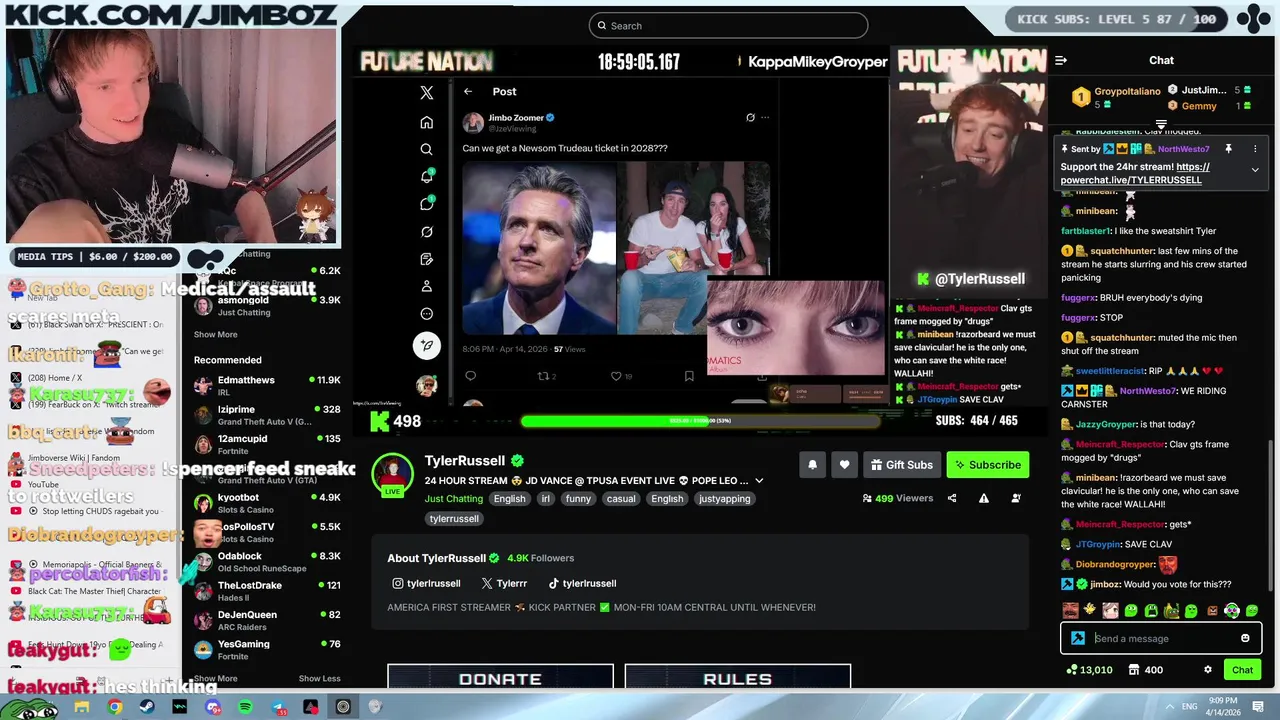The height and width of the screenshot is (720, 1280).
Task: Collapse the gift leaderboard handle under GroypoItaliano
Action: pyautogui.click(x=1161, y=125)
